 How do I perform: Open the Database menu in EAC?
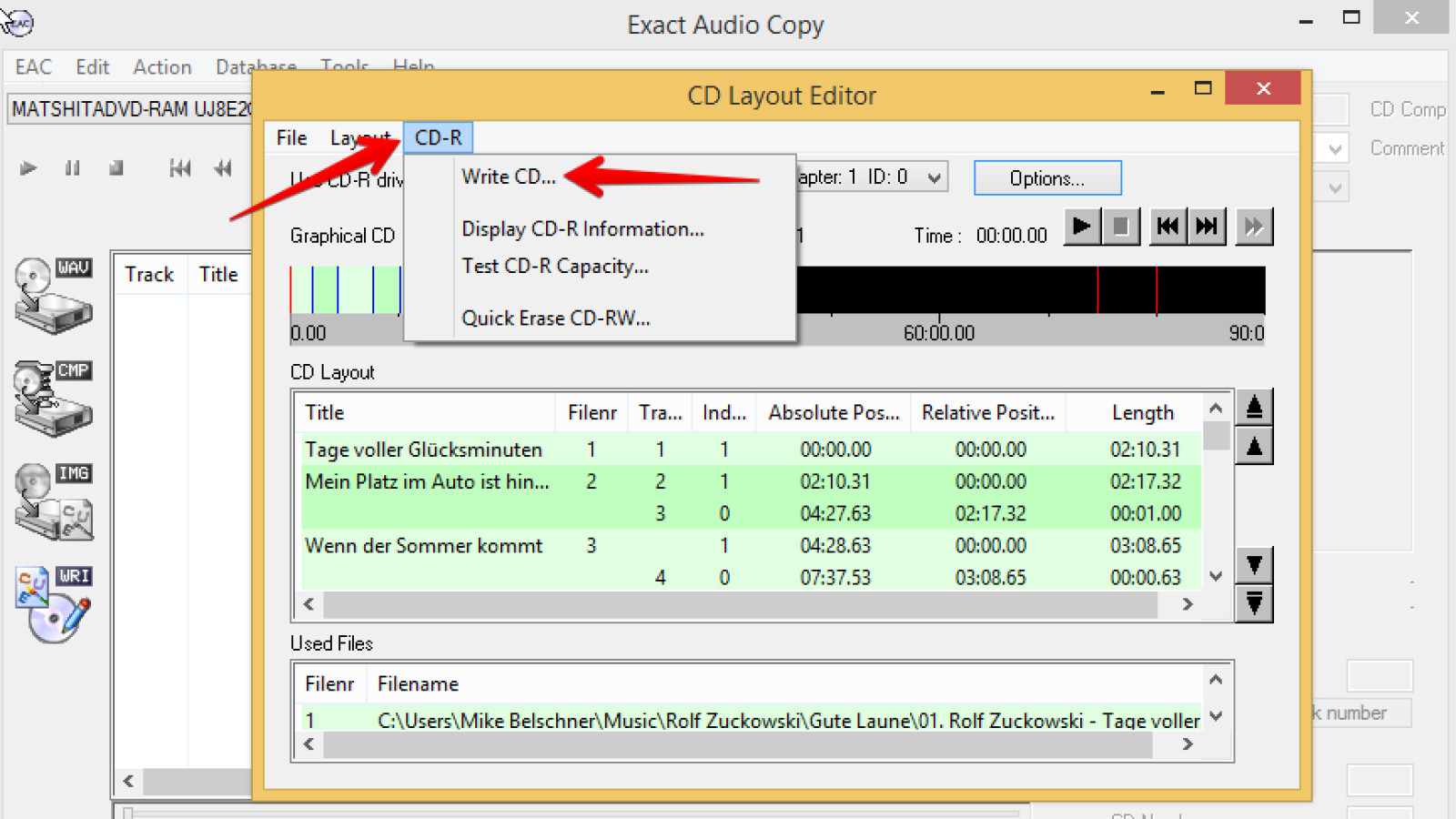coord(255,66)
